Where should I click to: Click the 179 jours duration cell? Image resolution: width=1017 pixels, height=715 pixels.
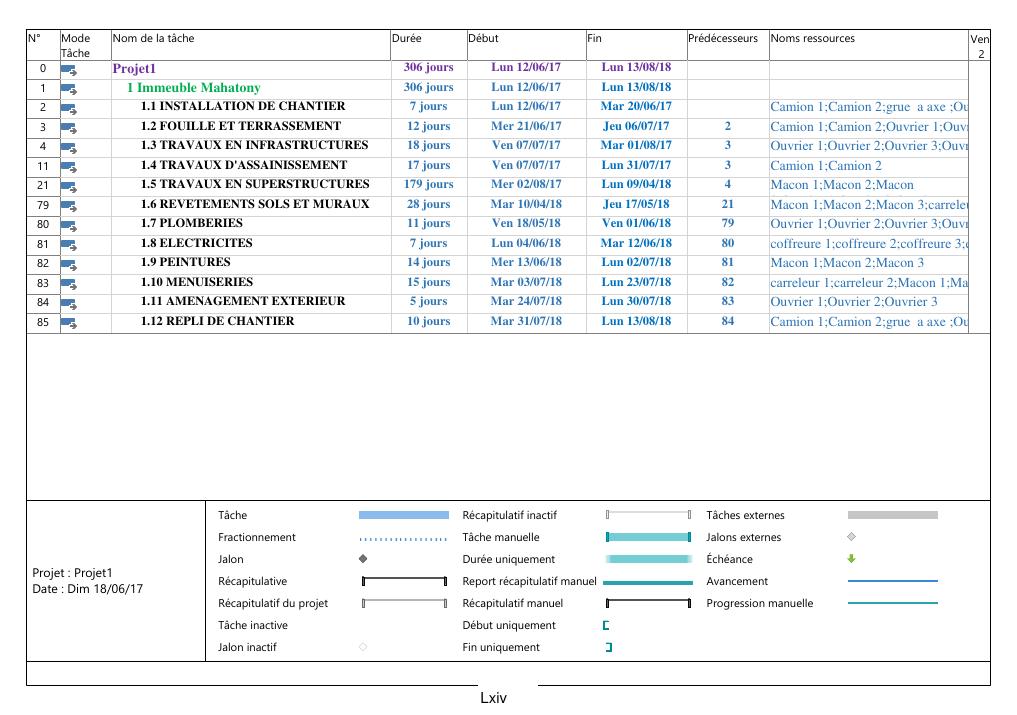[x=428, y=185]
